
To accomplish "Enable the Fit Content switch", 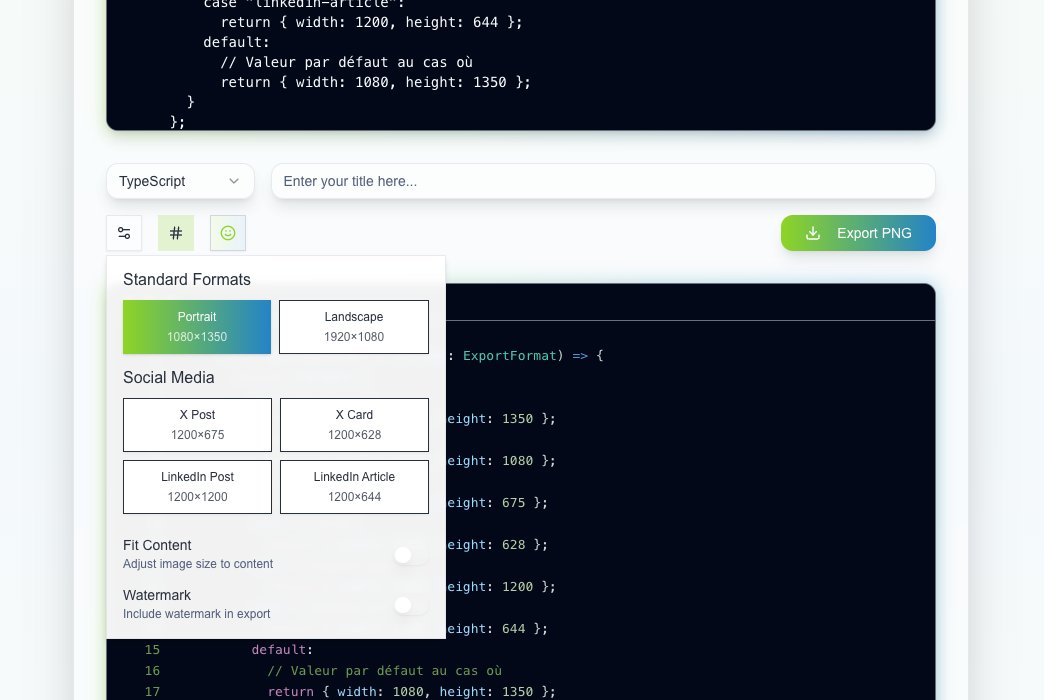I will pyautogui.click(x=411, y=555).
